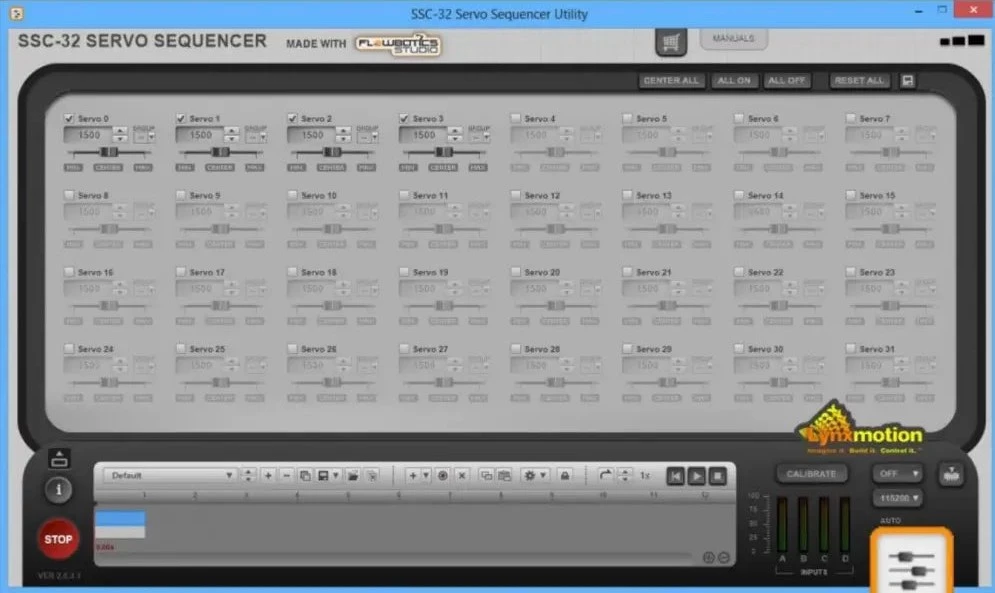The width and height of the screenshot is (995, 593).
Task: Uncheck the Servo 3 checkbox
Action: pos(404,118)
